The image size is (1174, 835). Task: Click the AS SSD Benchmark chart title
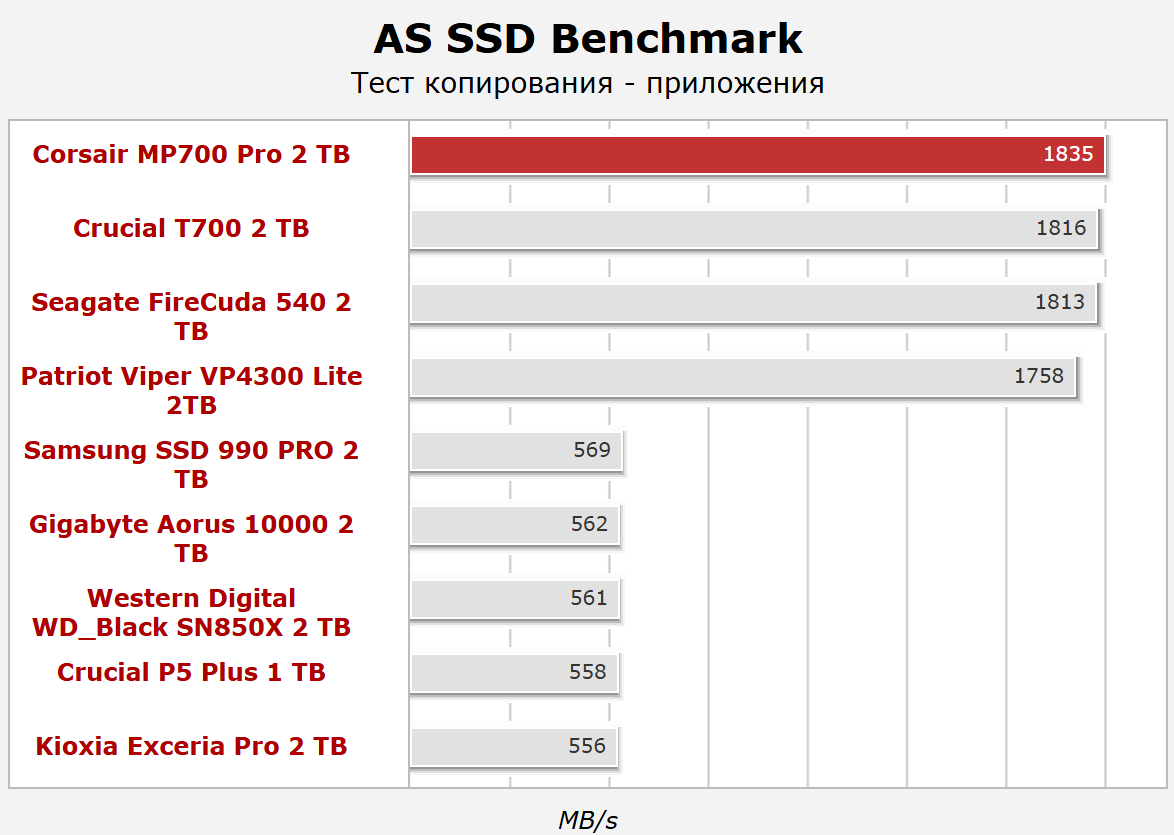[x=587, y=39]
